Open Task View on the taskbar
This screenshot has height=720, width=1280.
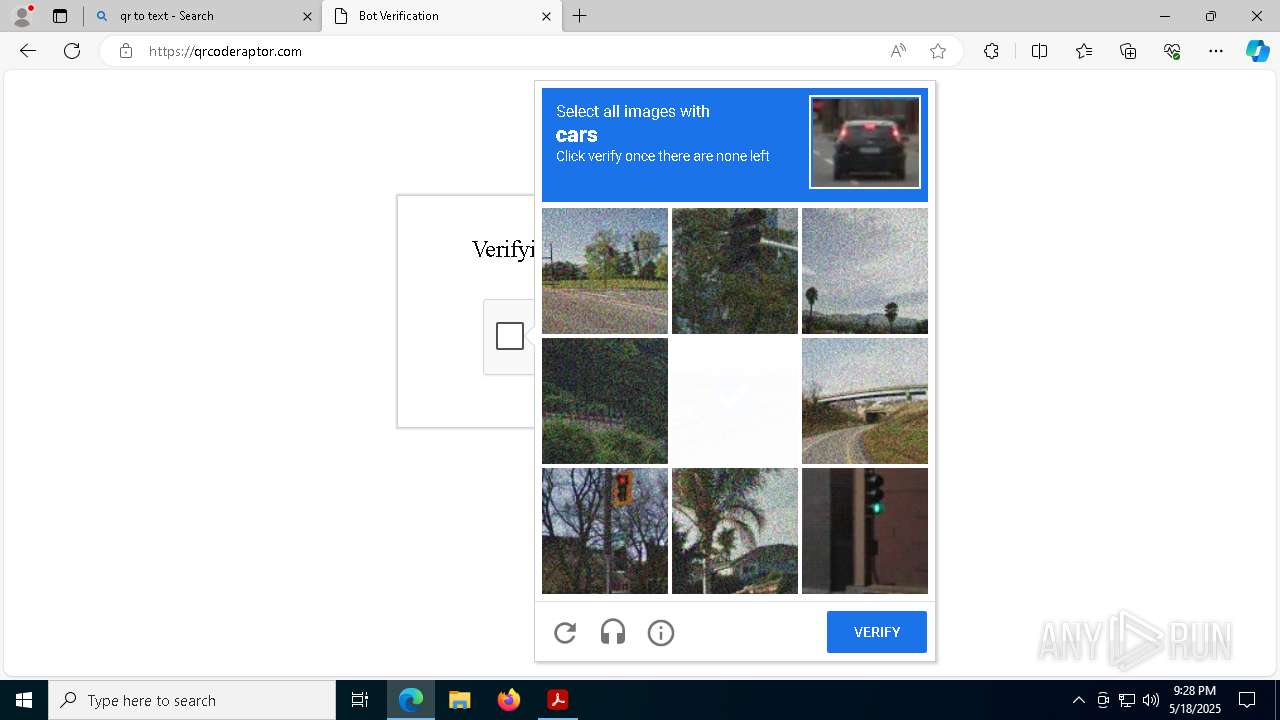coord(360,700)
